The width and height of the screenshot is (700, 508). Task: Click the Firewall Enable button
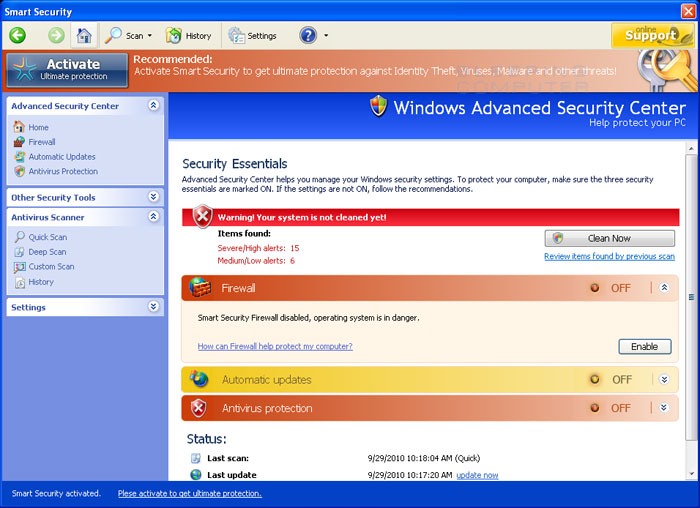(x=645, y=346)
